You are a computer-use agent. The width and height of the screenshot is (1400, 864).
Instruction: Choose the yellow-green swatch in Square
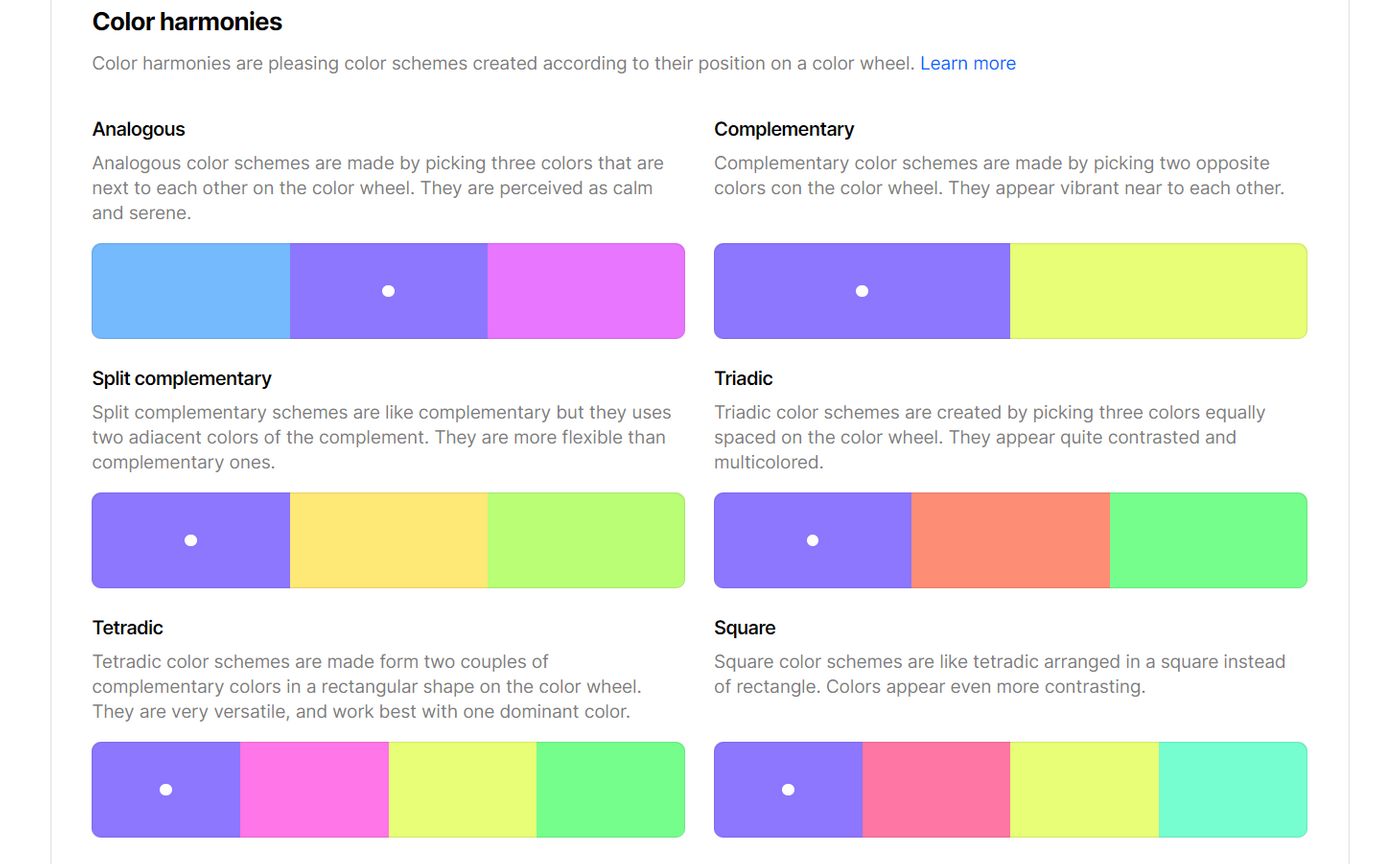click(1084, 789)
